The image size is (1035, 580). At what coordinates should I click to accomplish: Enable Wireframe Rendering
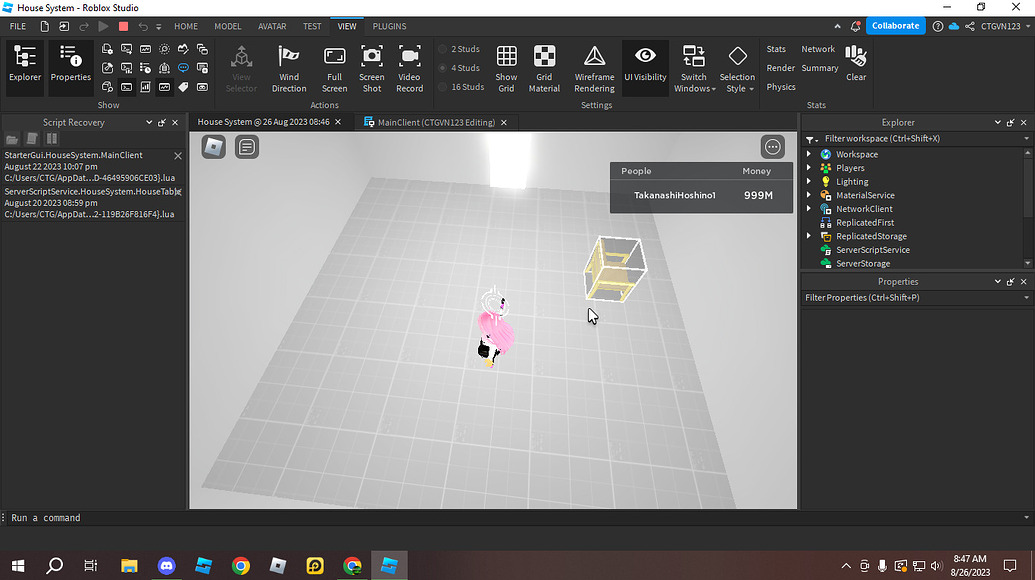[593, 67]
